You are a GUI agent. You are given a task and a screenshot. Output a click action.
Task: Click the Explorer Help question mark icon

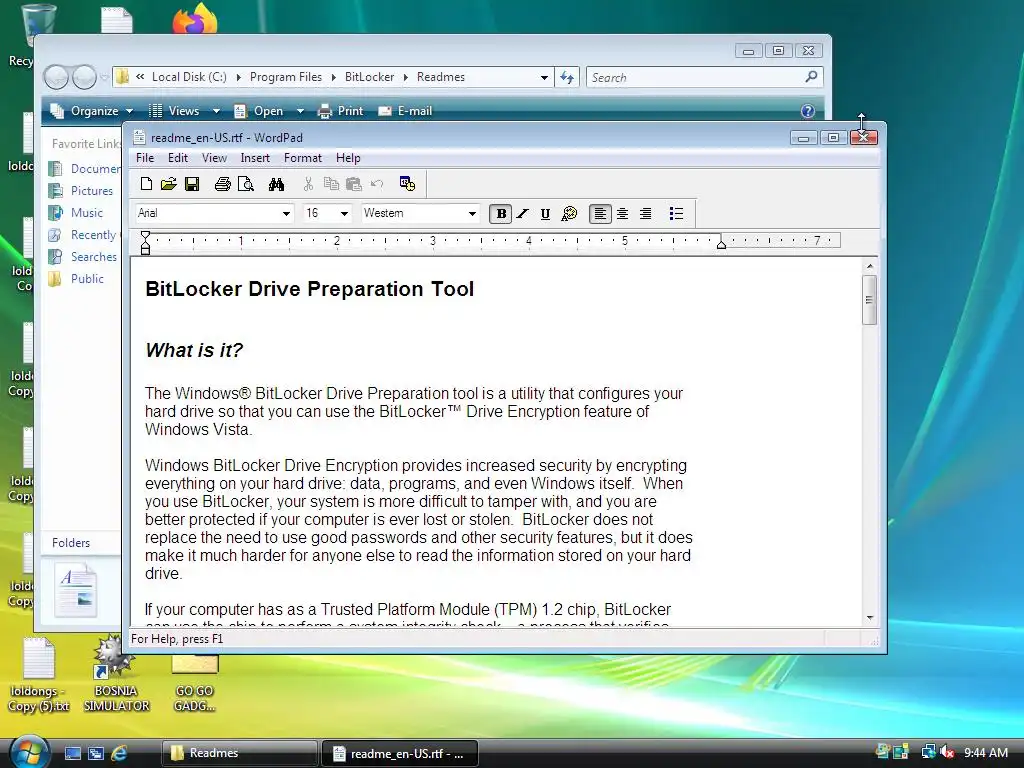[808, 111]
